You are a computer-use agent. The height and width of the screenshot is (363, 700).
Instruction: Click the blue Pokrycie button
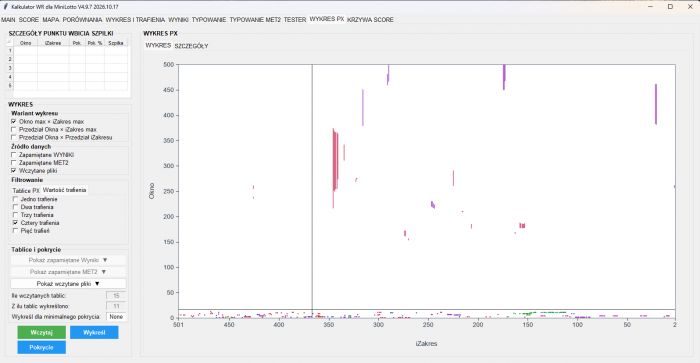click(x=42, y=347)
